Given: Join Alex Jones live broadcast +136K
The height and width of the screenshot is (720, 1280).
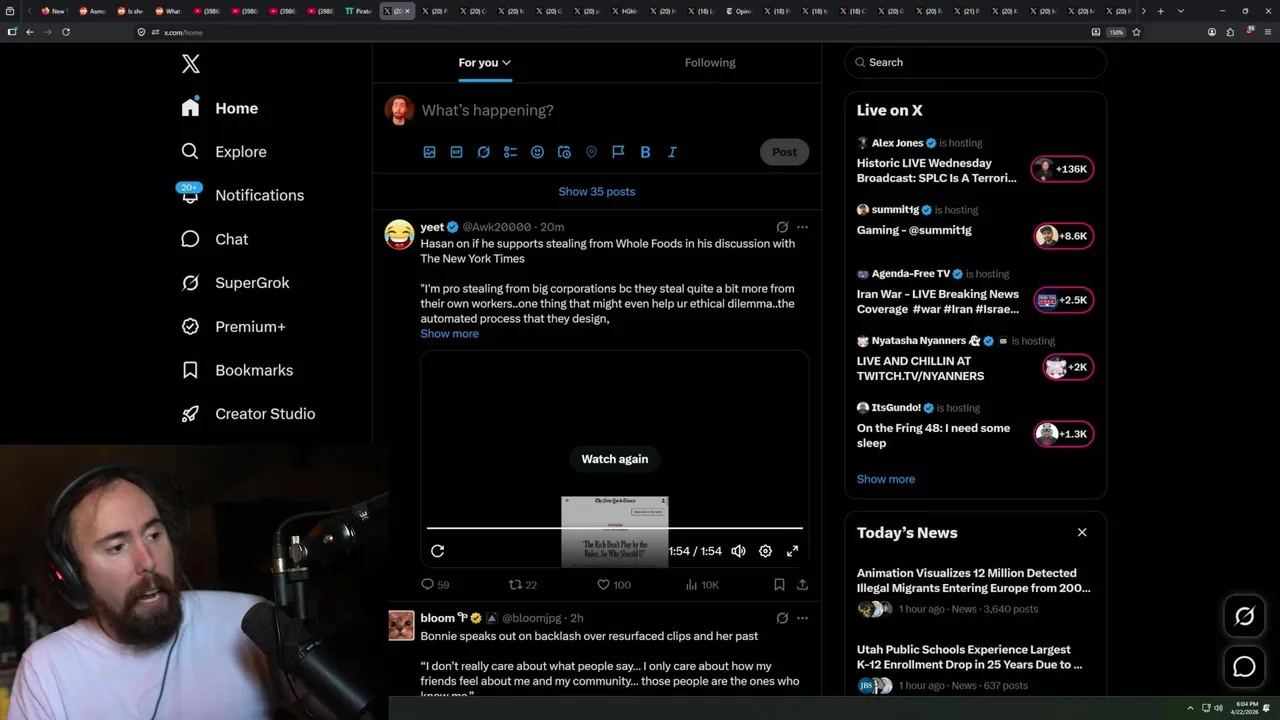Looking at the screenshot, I should [1062, 169].
